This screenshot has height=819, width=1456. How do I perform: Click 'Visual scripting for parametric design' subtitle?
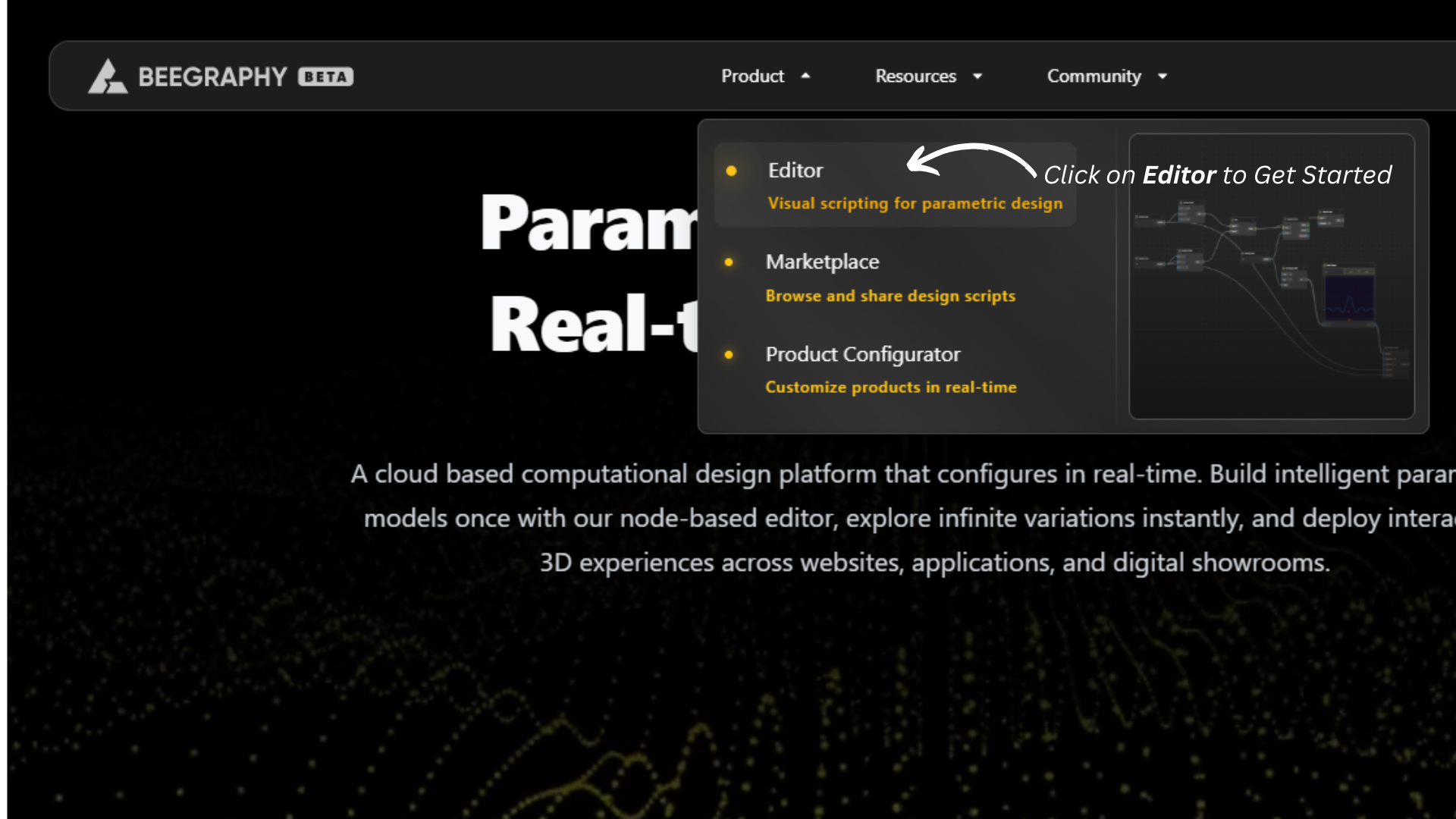[915, 203]
